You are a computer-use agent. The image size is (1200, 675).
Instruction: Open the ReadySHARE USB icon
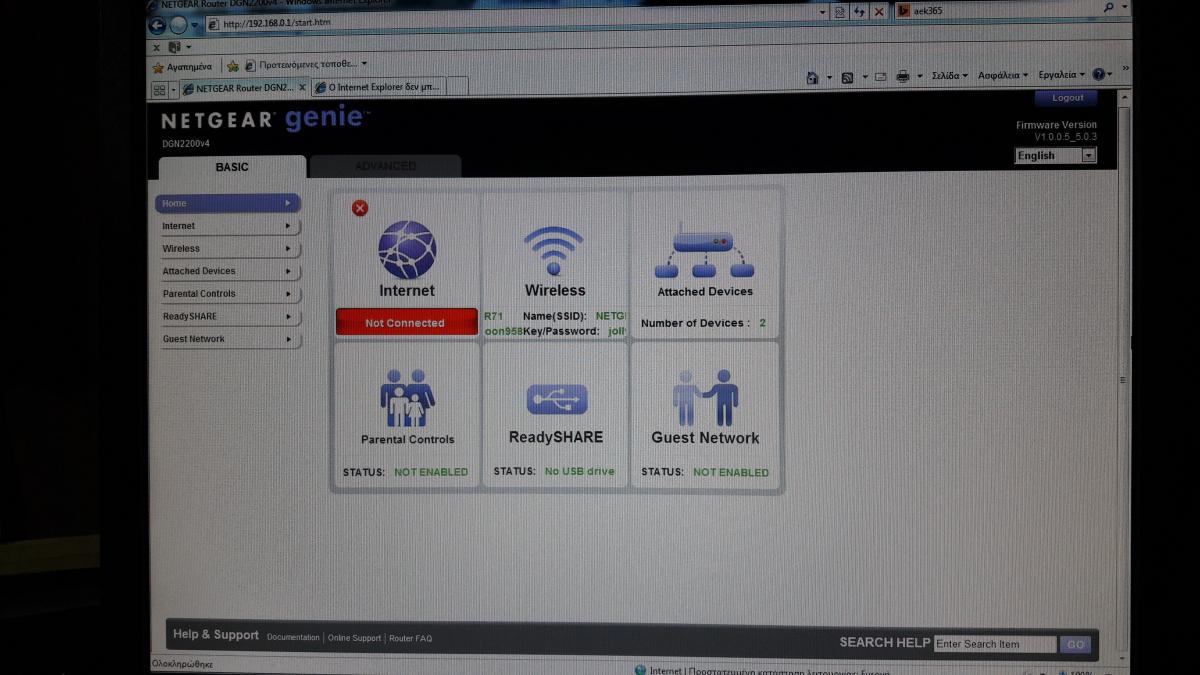(x=557, y=400)
